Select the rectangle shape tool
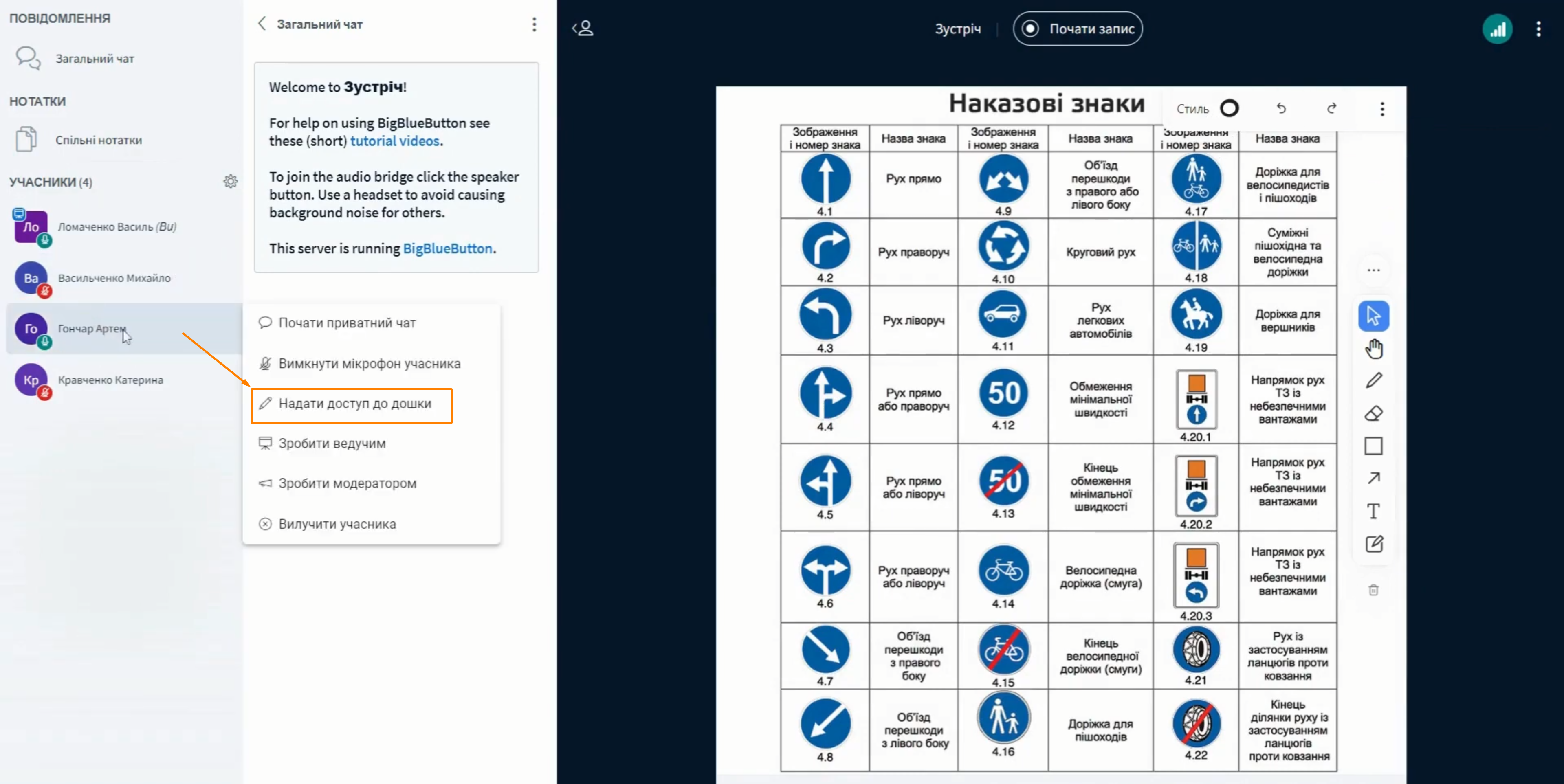1564x784 pixels. point(1373,446)
